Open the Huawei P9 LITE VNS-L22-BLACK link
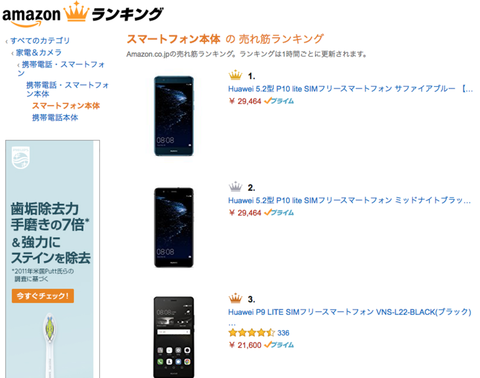This screenshot has height=378, width=480. coord(349,312)
